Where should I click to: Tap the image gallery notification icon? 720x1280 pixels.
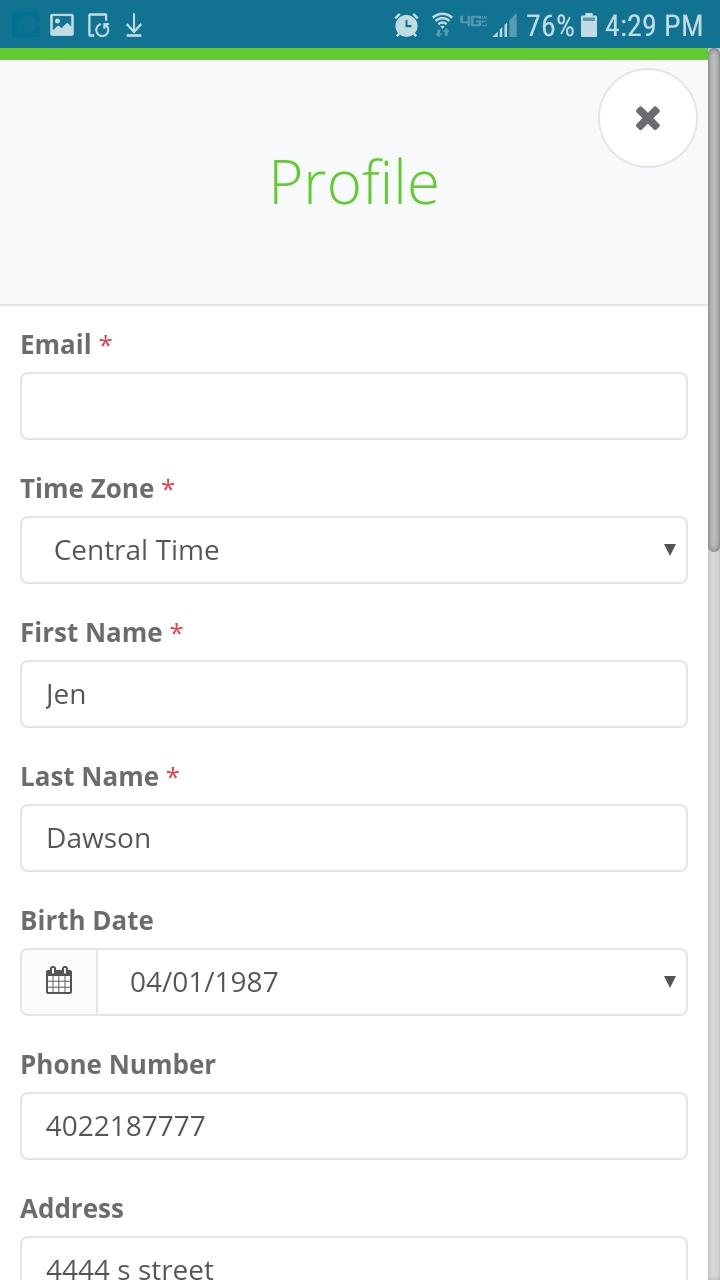(x=62, y=25)
